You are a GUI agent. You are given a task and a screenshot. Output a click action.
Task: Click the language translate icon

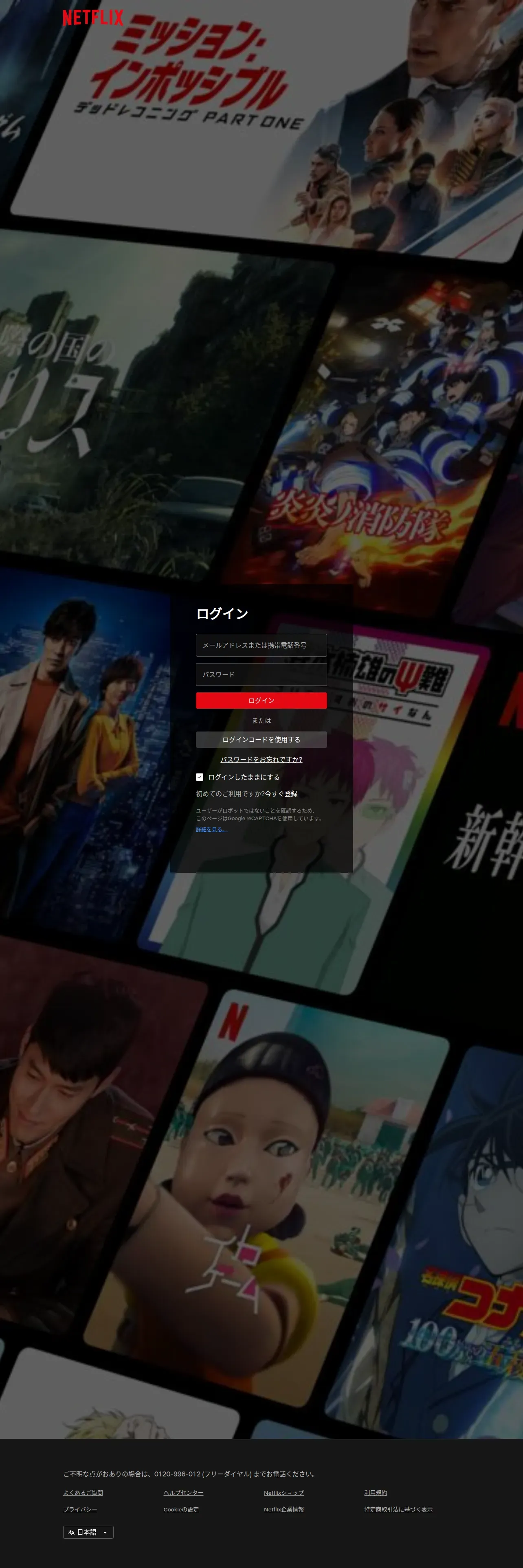[x=71, y=1532]
